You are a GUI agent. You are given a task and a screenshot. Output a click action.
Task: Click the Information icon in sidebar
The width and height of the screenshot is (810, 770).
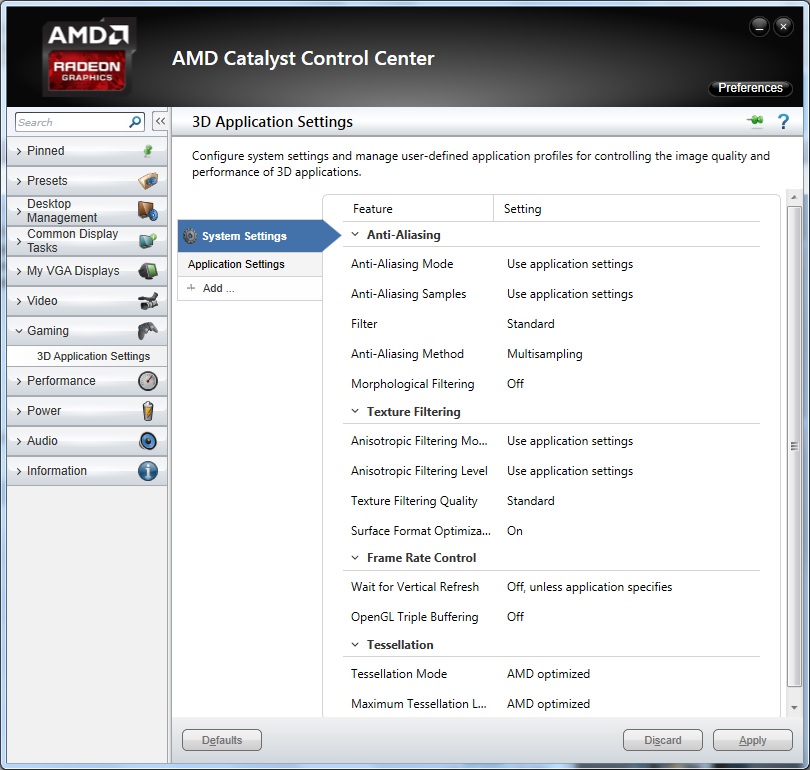tap(147, 471)
